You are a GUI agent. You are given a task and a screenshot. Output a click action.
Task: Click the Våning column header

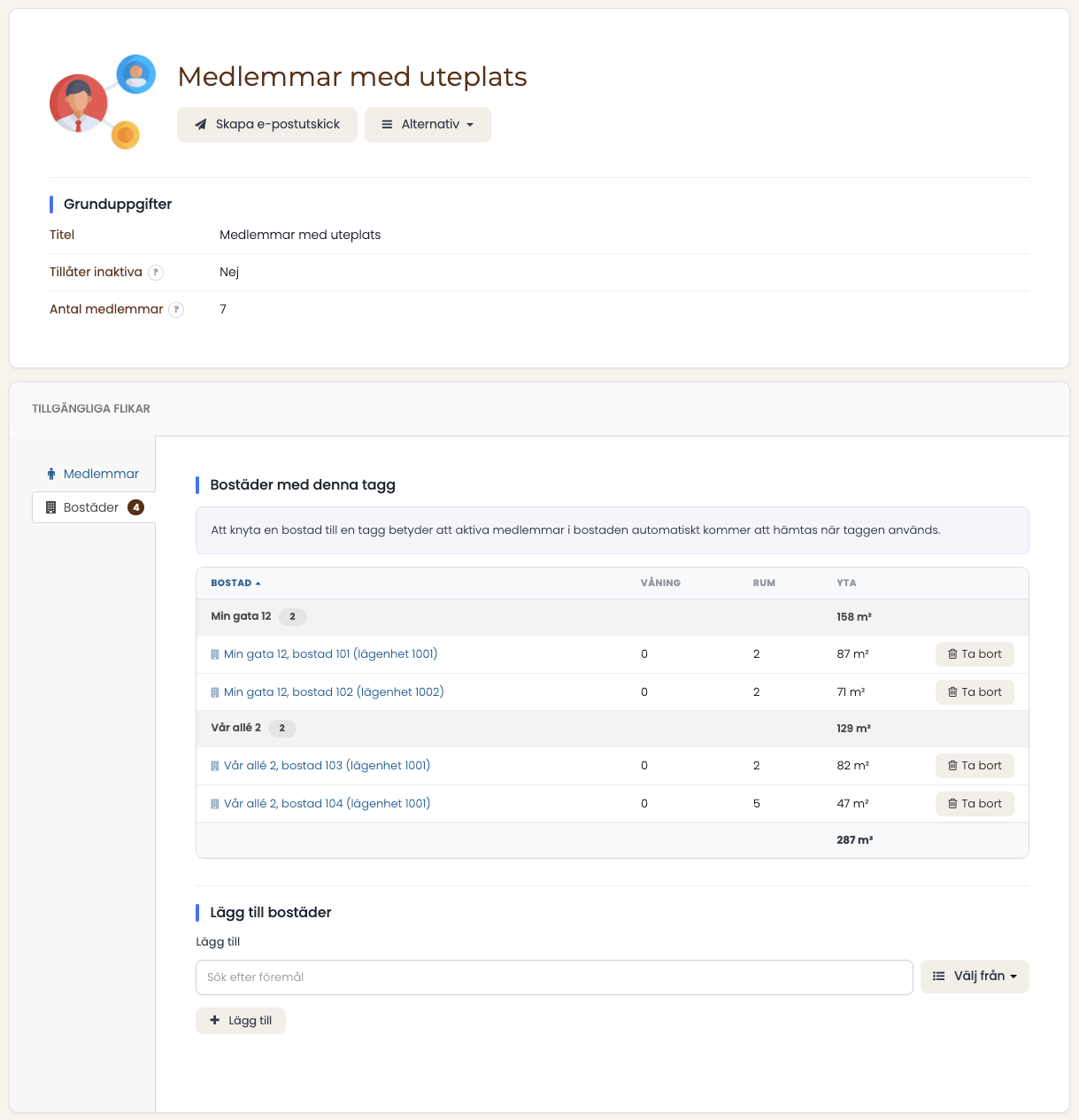(x=660, y=583)
